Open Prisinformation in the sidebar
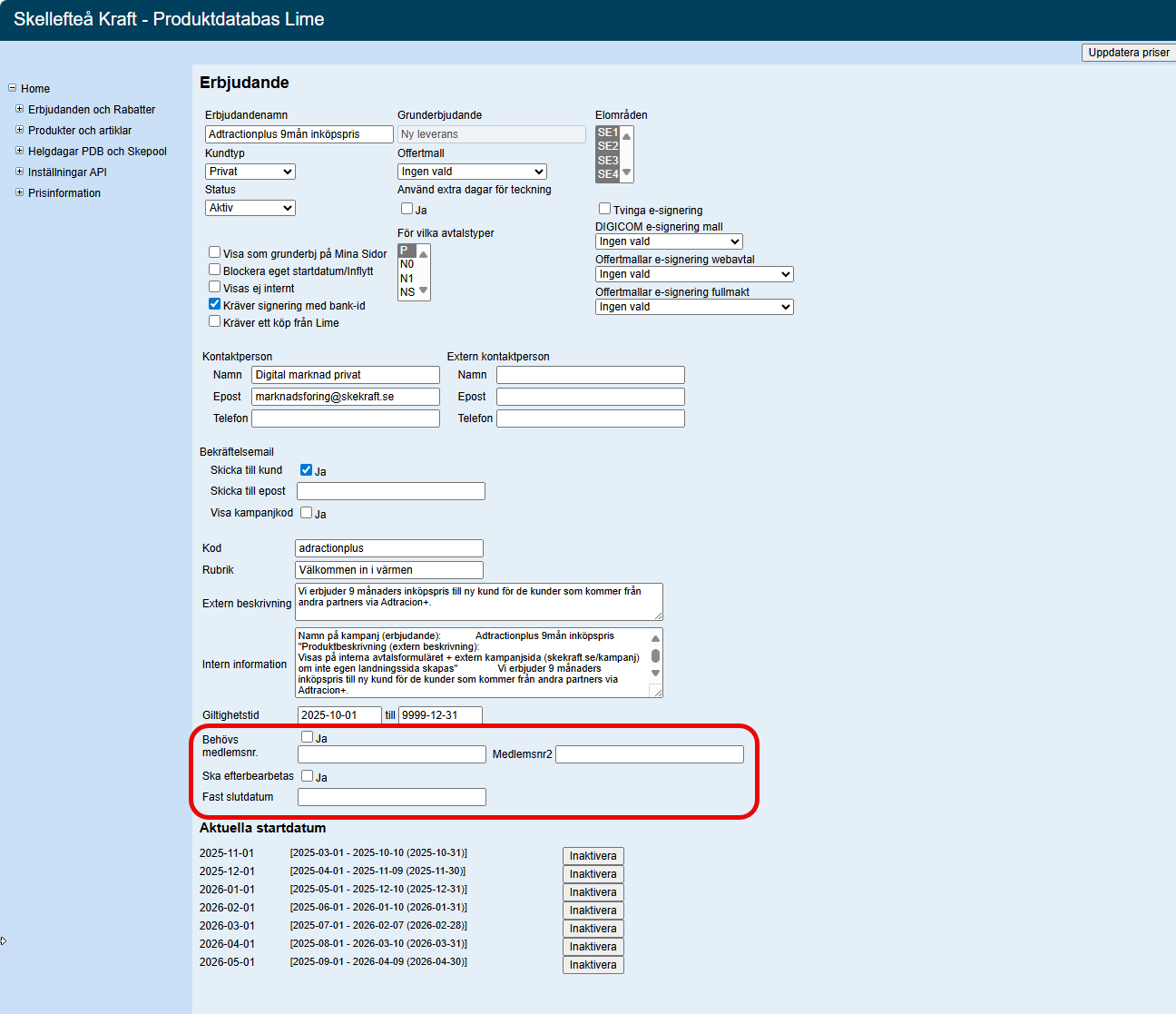Screen dimensions: 1176x1014 pyautogui.click(x=64, y=193)
